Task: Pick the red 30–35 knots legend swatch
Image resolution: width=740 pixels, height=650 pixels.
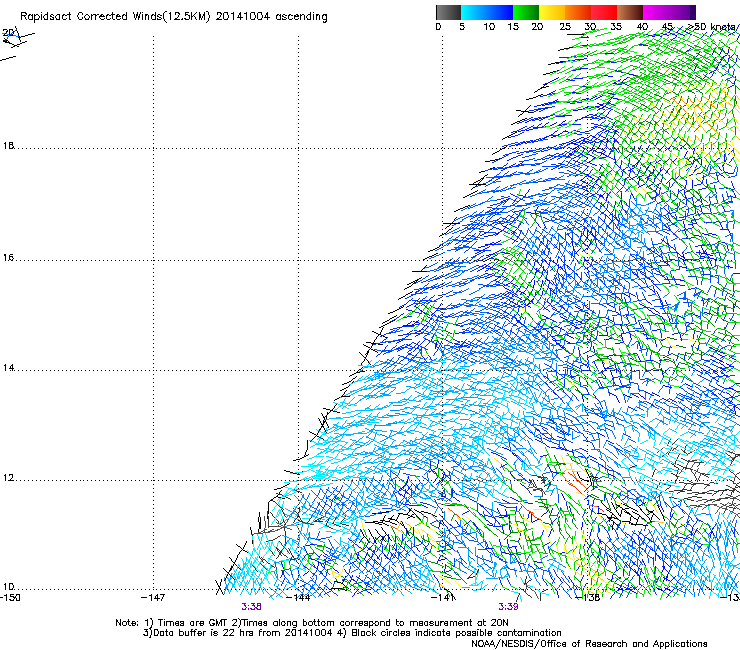Action: pyautogui.click(x=604, y=12)
